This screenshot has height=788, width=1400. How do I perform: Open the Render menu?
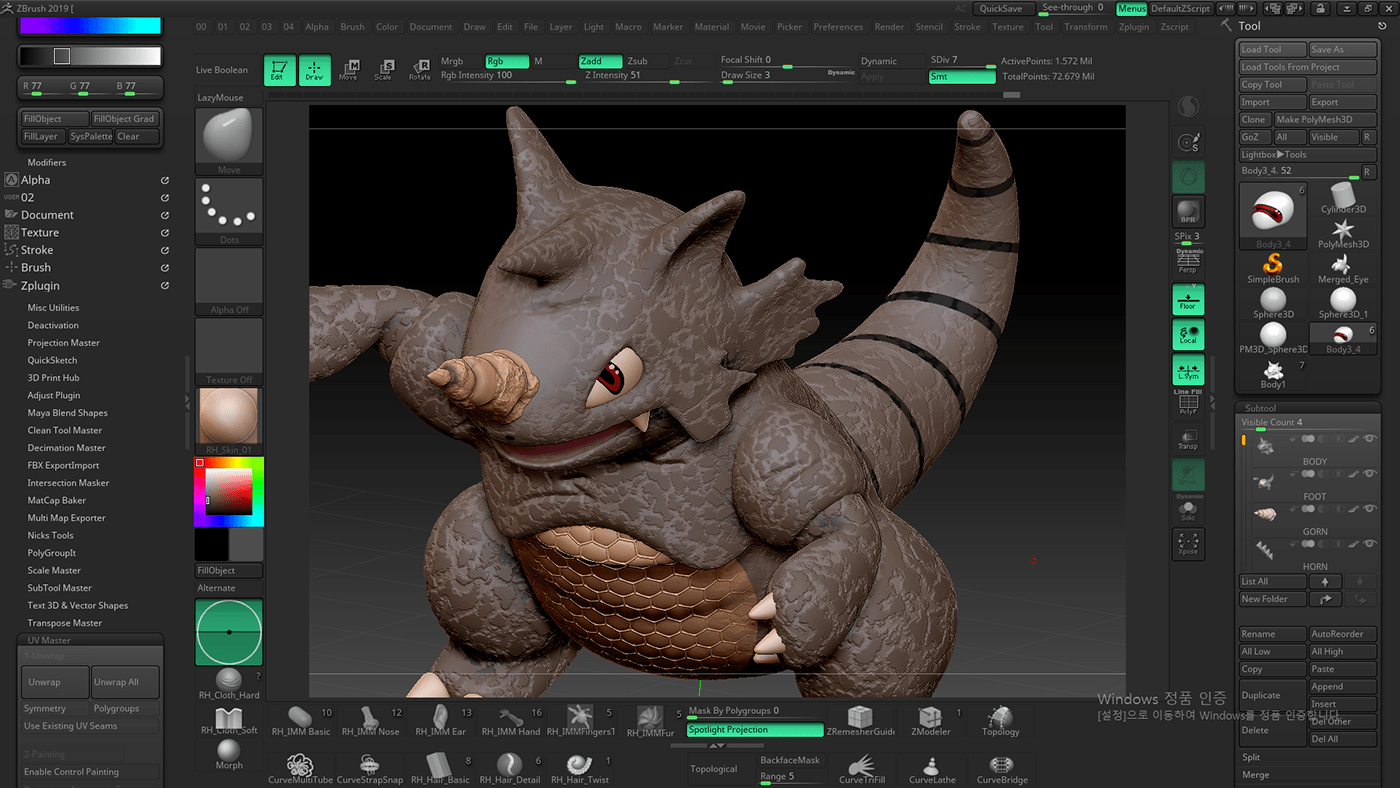click(x=889, y=27)
